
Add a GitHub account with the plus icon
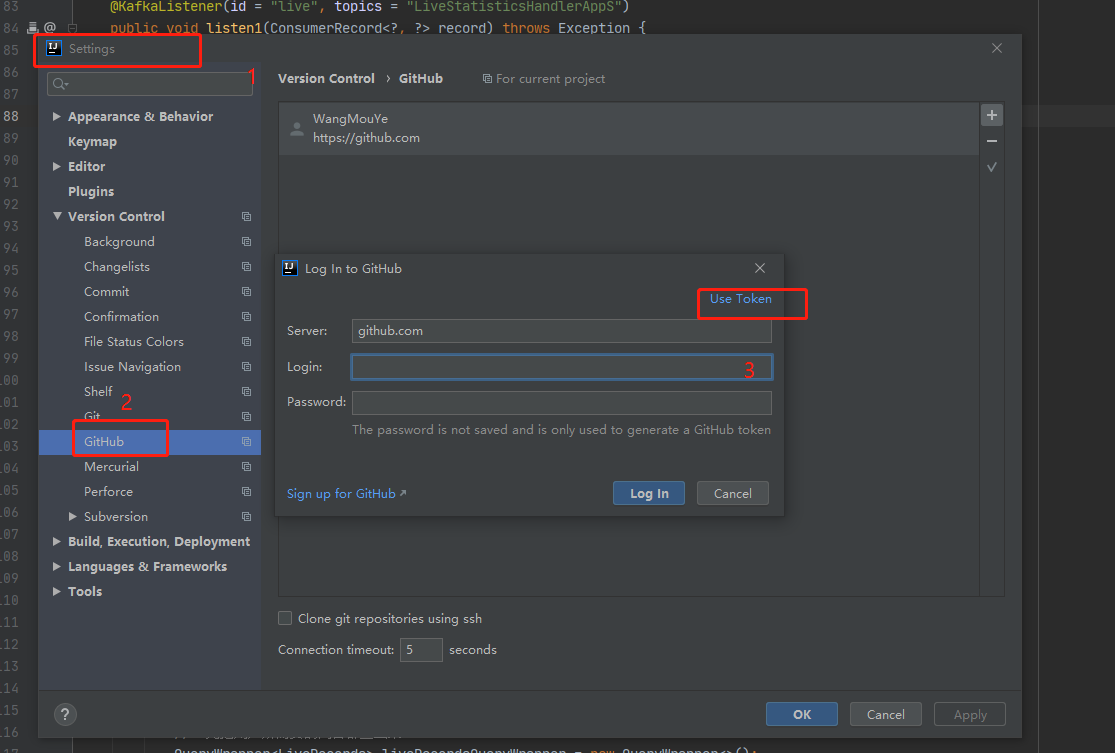(x=992, y=115)
